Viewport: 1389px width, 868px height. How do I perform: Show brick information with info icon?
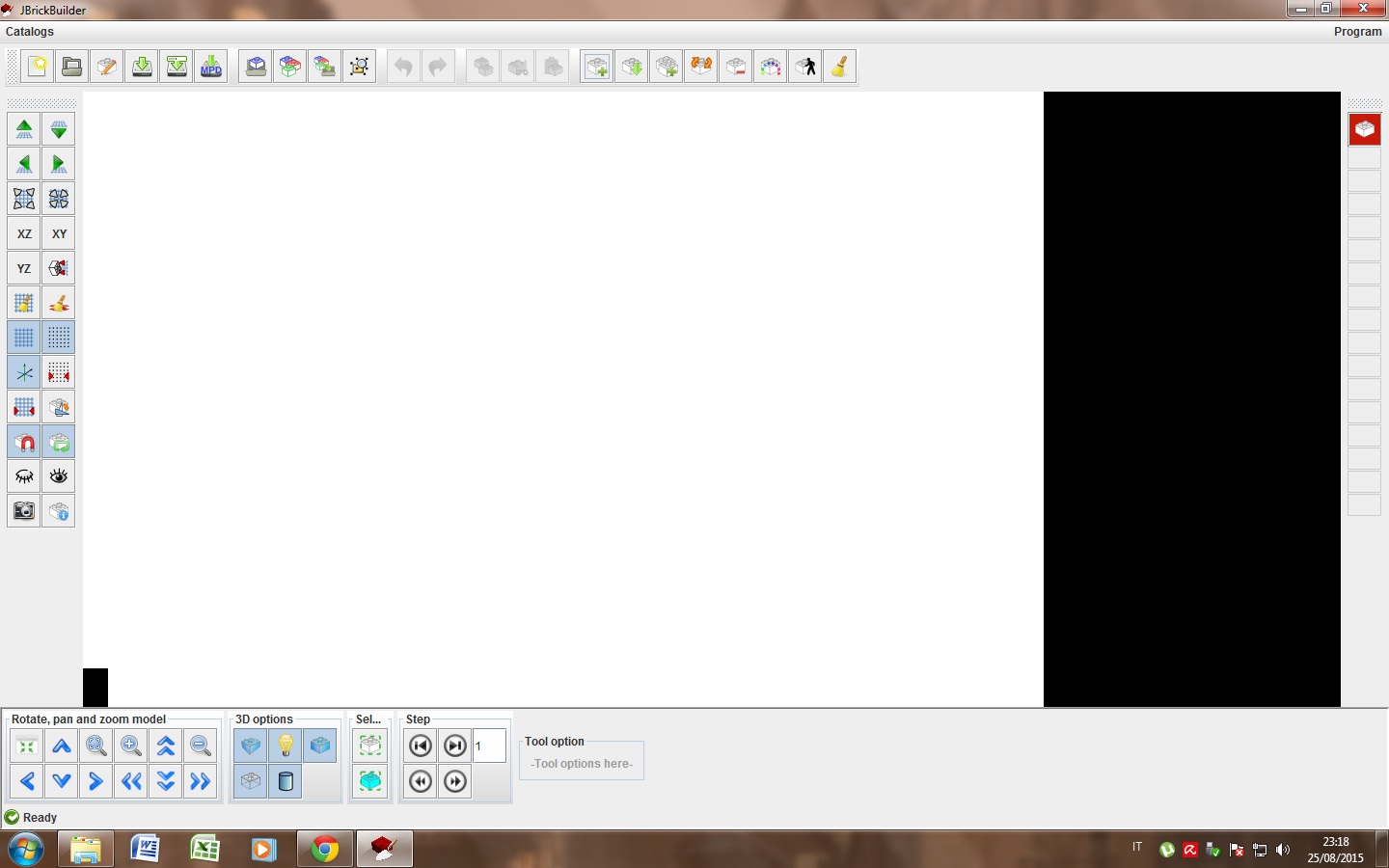[59, 511]
